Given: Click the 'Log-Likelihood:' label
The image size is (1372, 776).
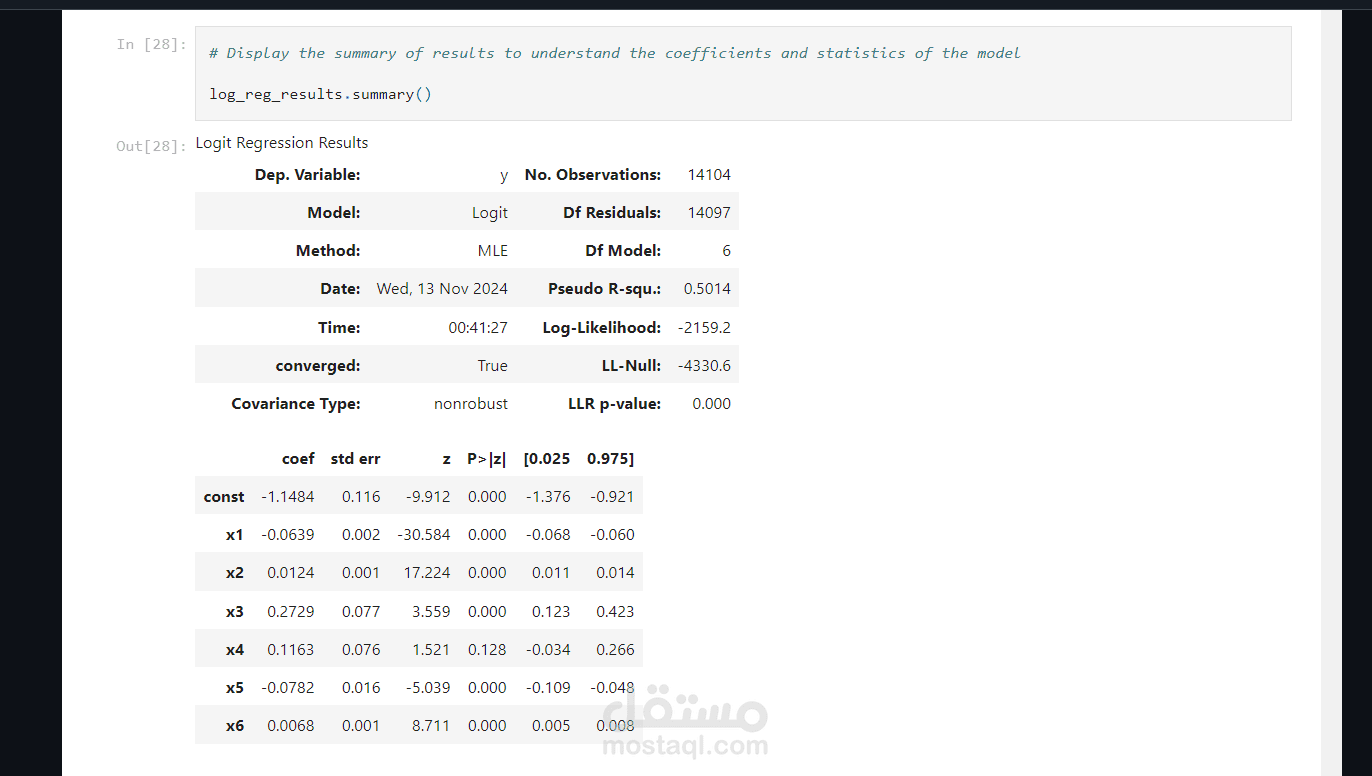Looking at the screenshot, I should point(602,328).
